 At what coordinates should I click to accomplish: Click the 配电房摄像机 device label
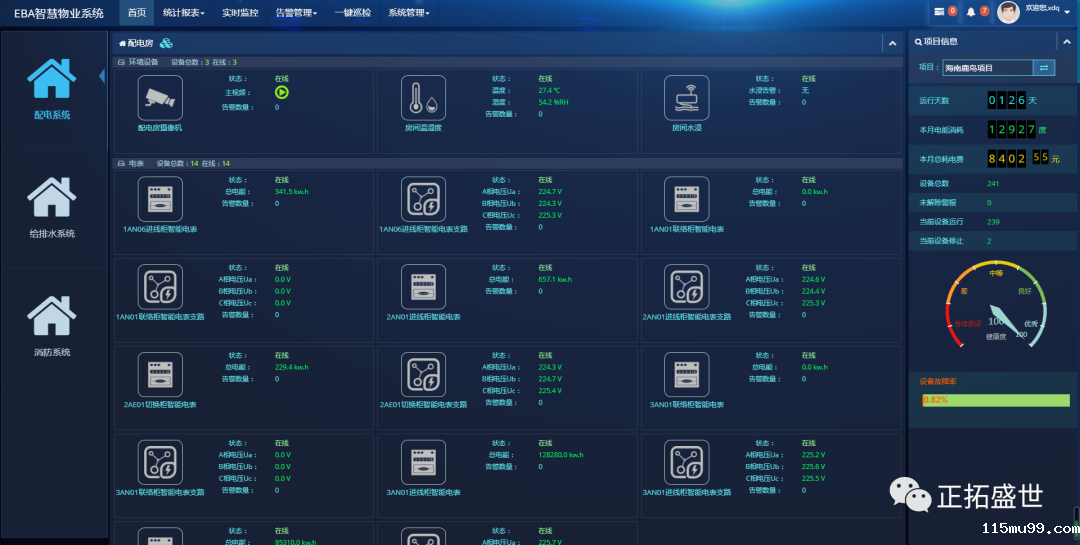point(160,127)
